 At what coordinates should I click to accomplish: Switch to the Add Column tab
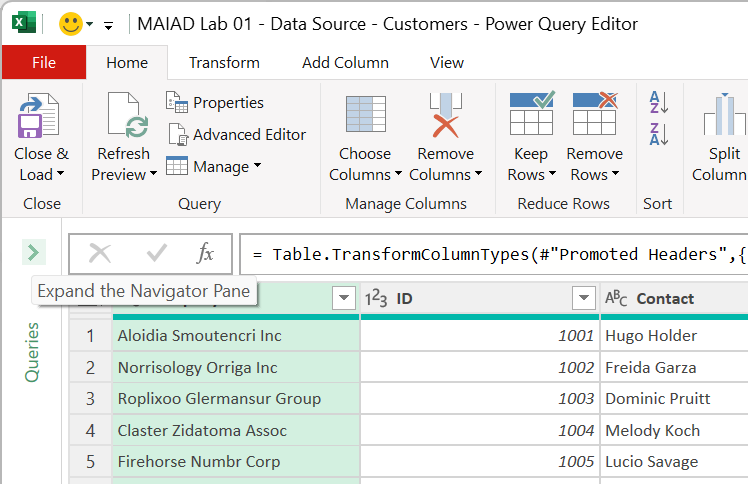(x=345, y=62)
